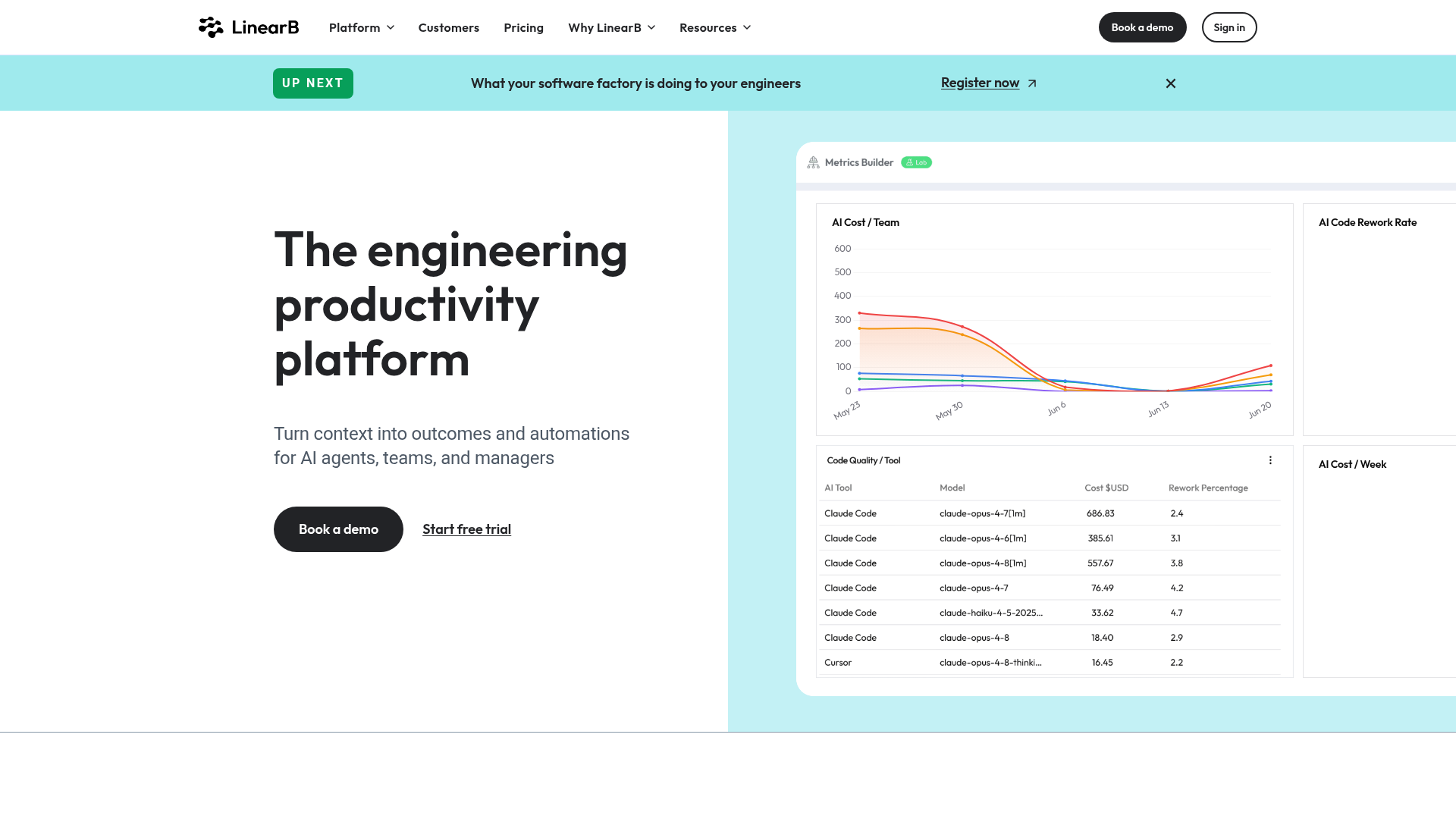Click the green Lab badge
The height and width of the screenshot is (819, 1456).
tap(916, 162)
